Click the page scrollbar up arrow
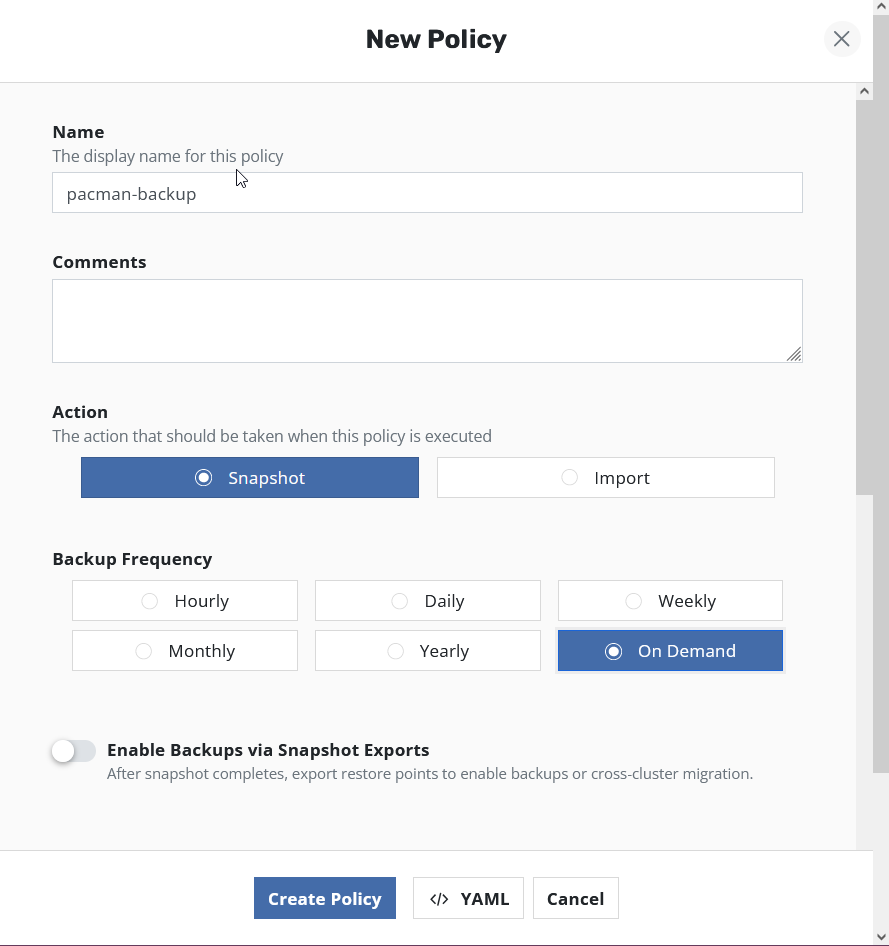This screenshot has width=889, height=946. click(881, 8)
